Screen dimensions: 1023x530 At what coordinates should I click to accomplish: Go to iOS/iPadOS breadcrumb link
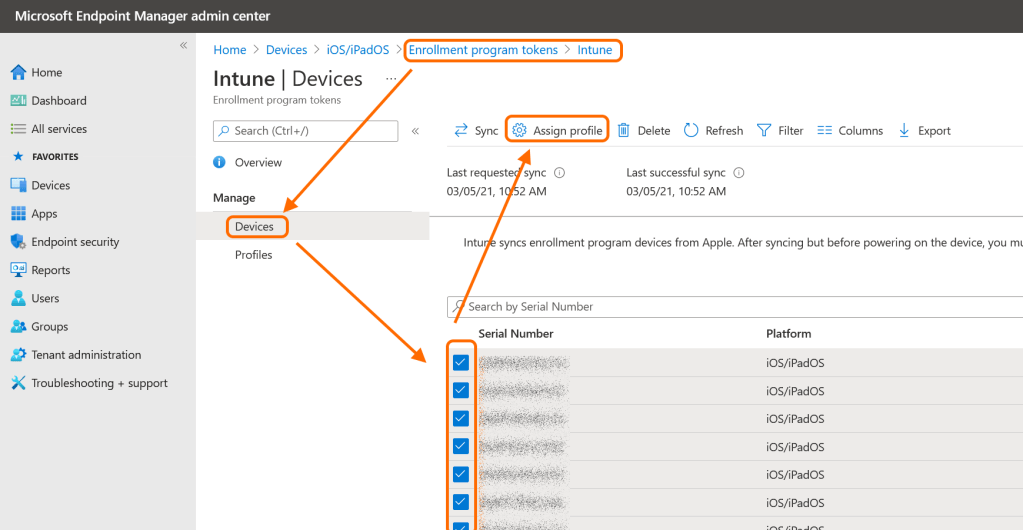tap(357, 50)
